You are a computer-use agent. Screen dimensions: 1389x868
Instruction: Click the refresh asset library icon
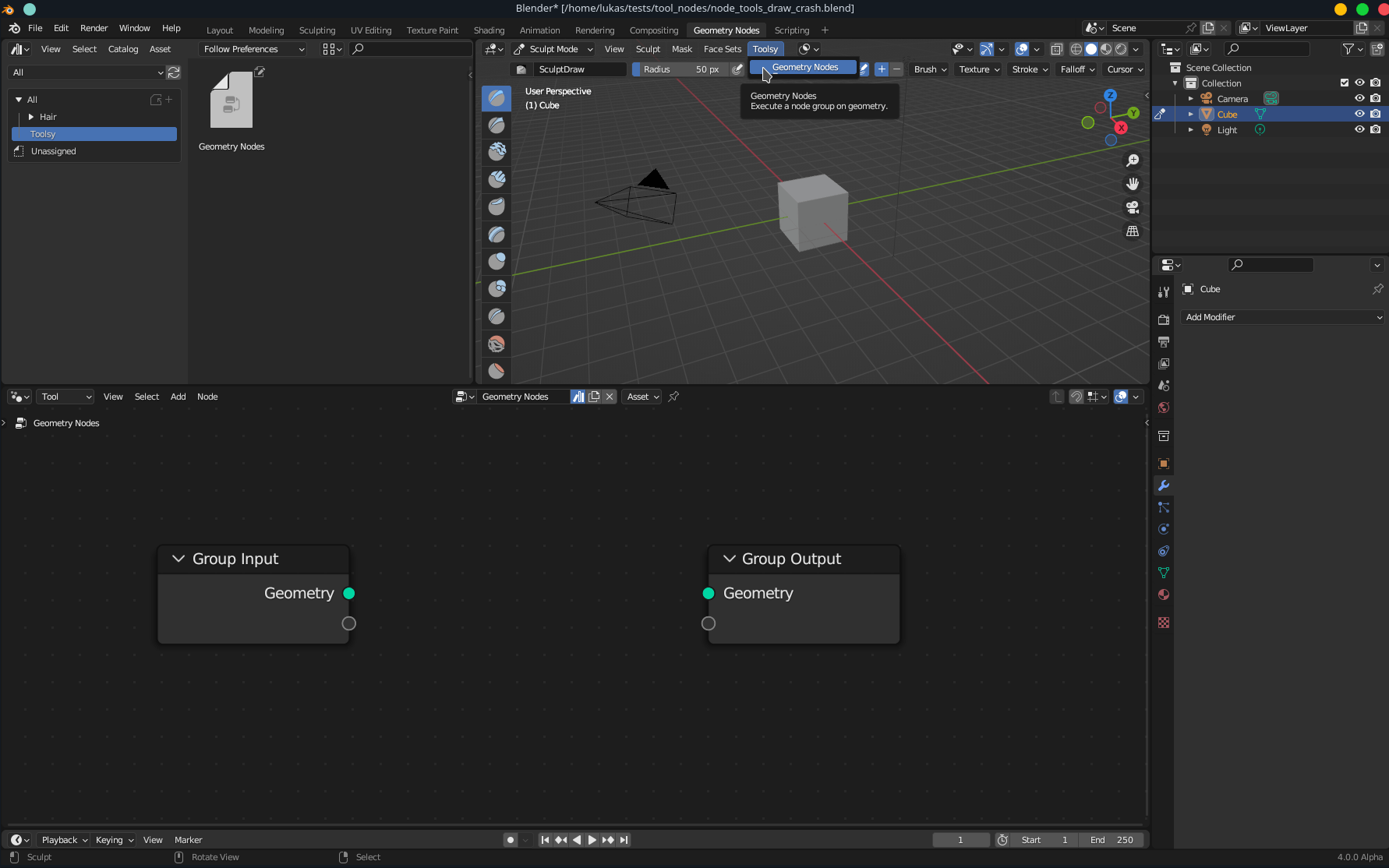click(x=174, y=72)
